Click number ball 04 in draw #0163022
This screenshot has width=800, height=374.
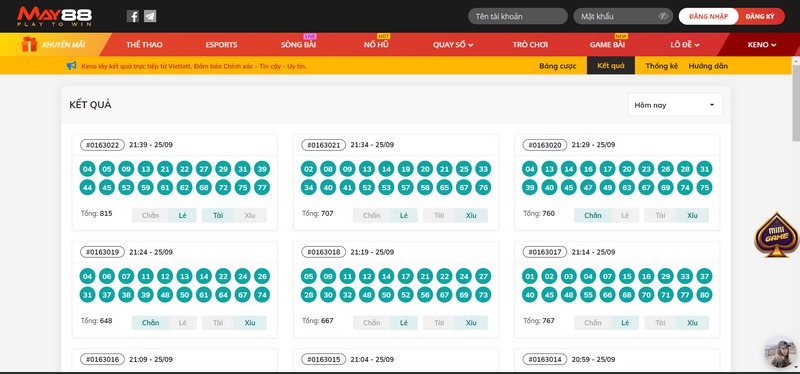(x=87, y=169)
